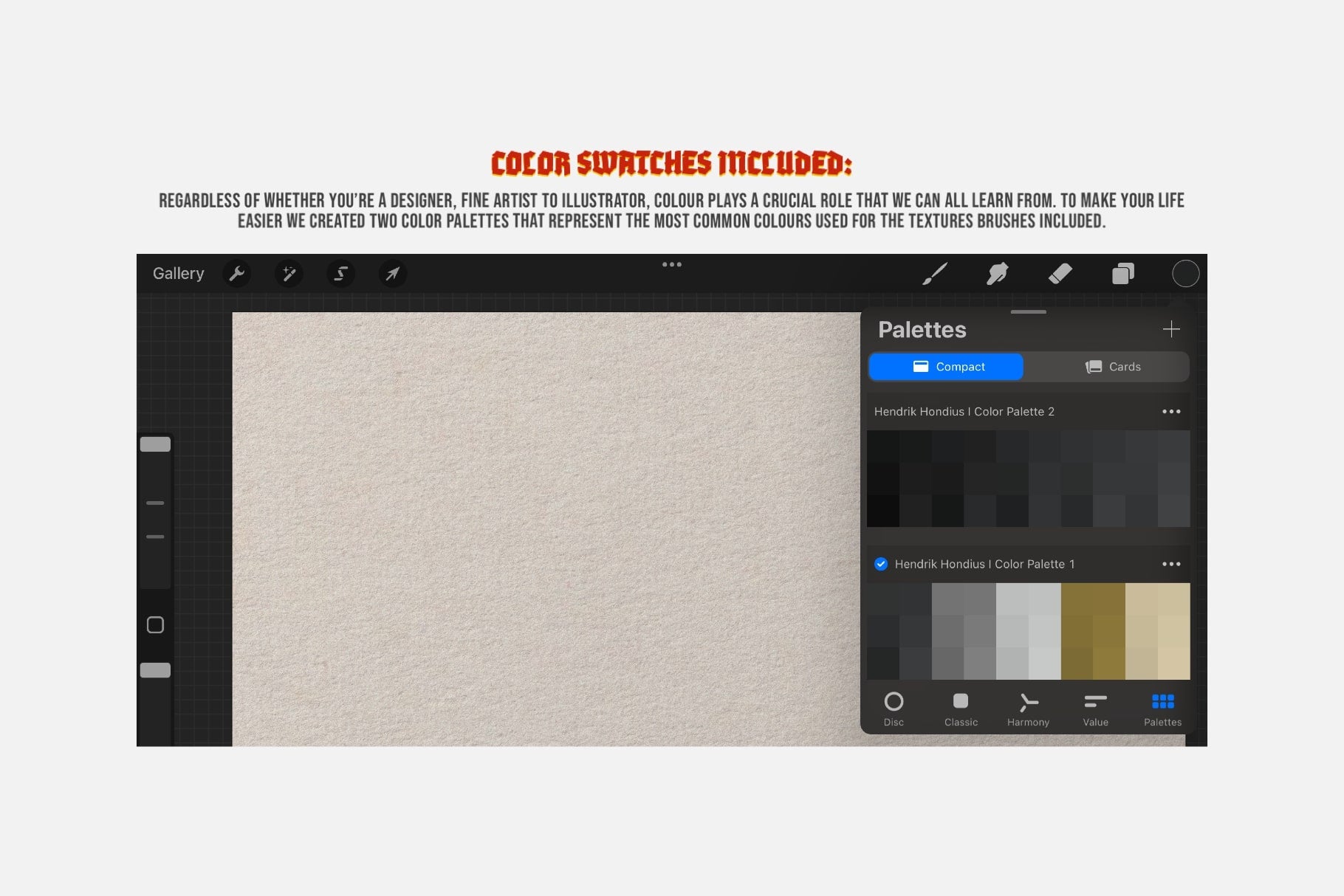Open options for Hendrik Hondius Color Palette 1
Image resolution: width=1344 pixels, height=896 pixels.
point(1171,564)
